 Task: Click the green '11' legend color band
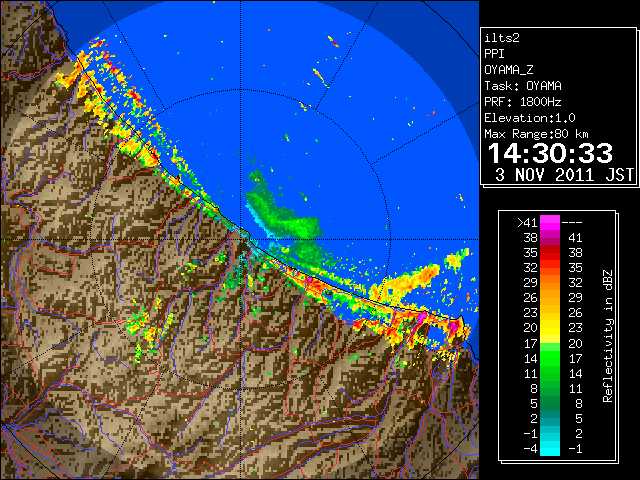(550, 373)
